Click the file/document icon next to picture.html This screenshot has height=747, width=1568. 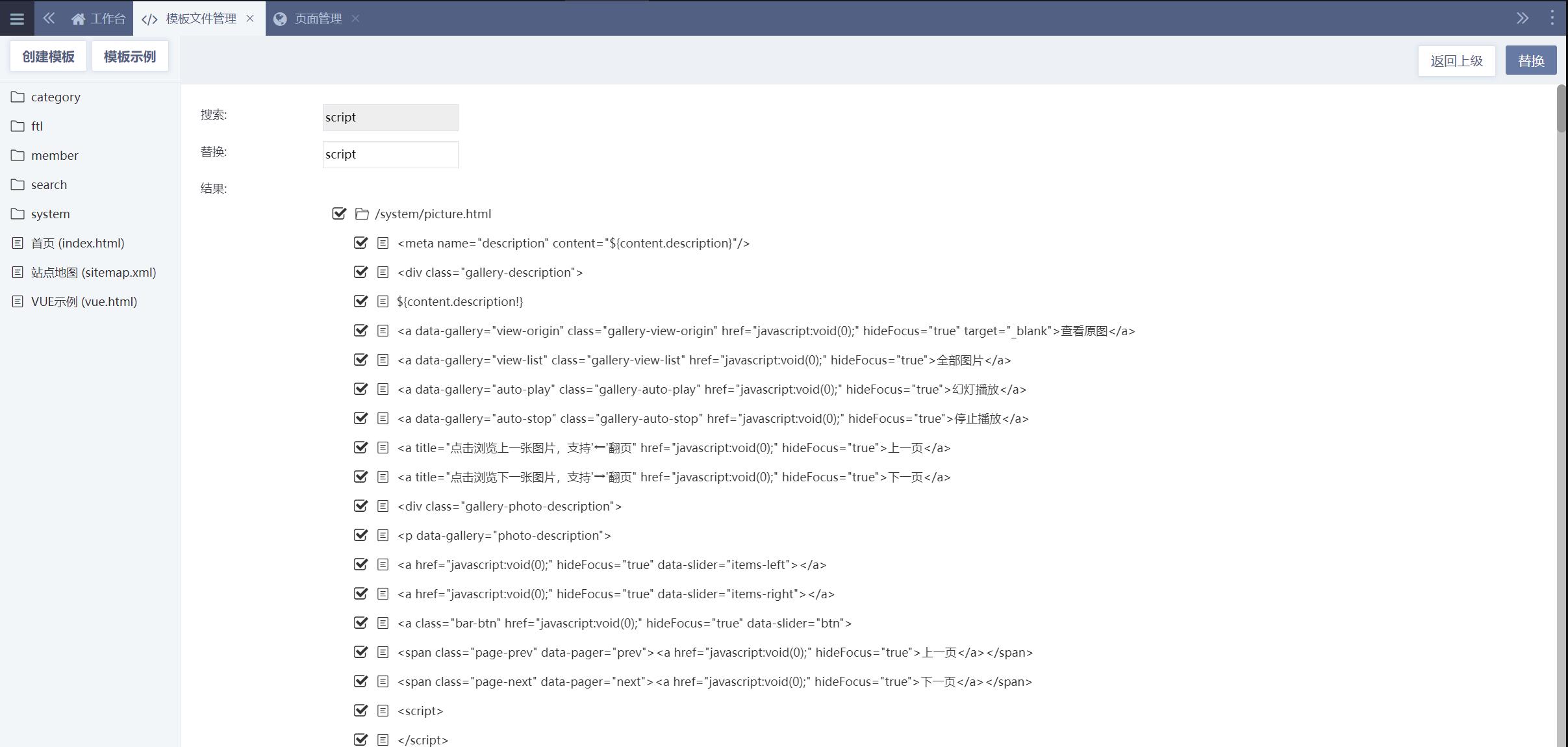coord(362,213)
